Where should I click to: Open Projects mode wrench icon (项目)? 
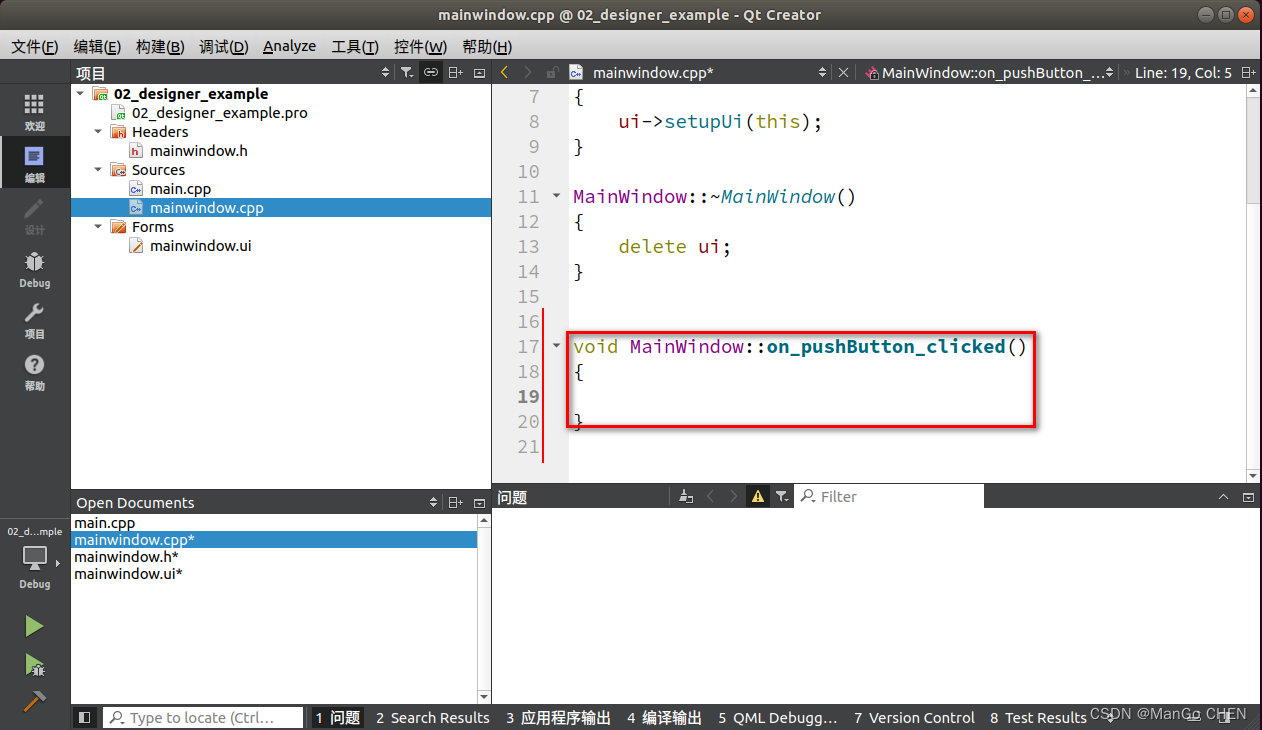point(34,321)
